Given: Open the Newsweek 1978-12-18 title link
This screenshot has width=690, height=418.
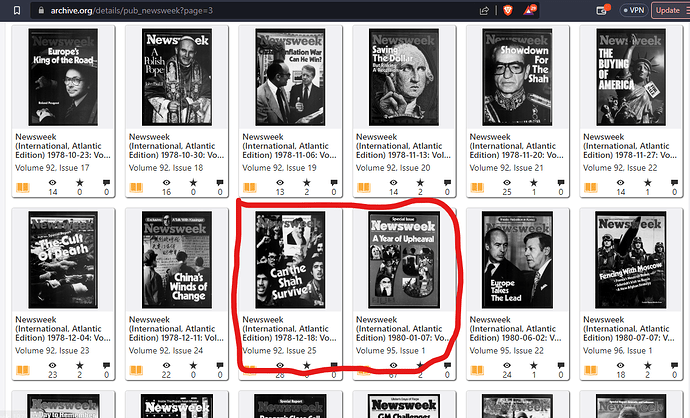Looking at the screenshot, I should (x=290, y=329).
